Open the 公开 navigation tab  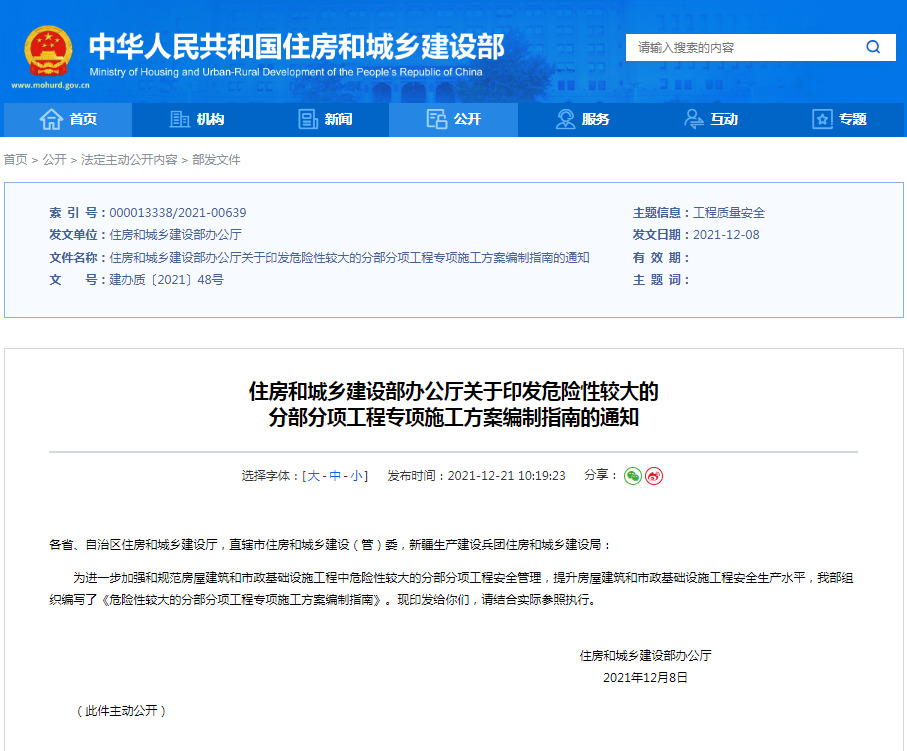(x=454, y=120)
